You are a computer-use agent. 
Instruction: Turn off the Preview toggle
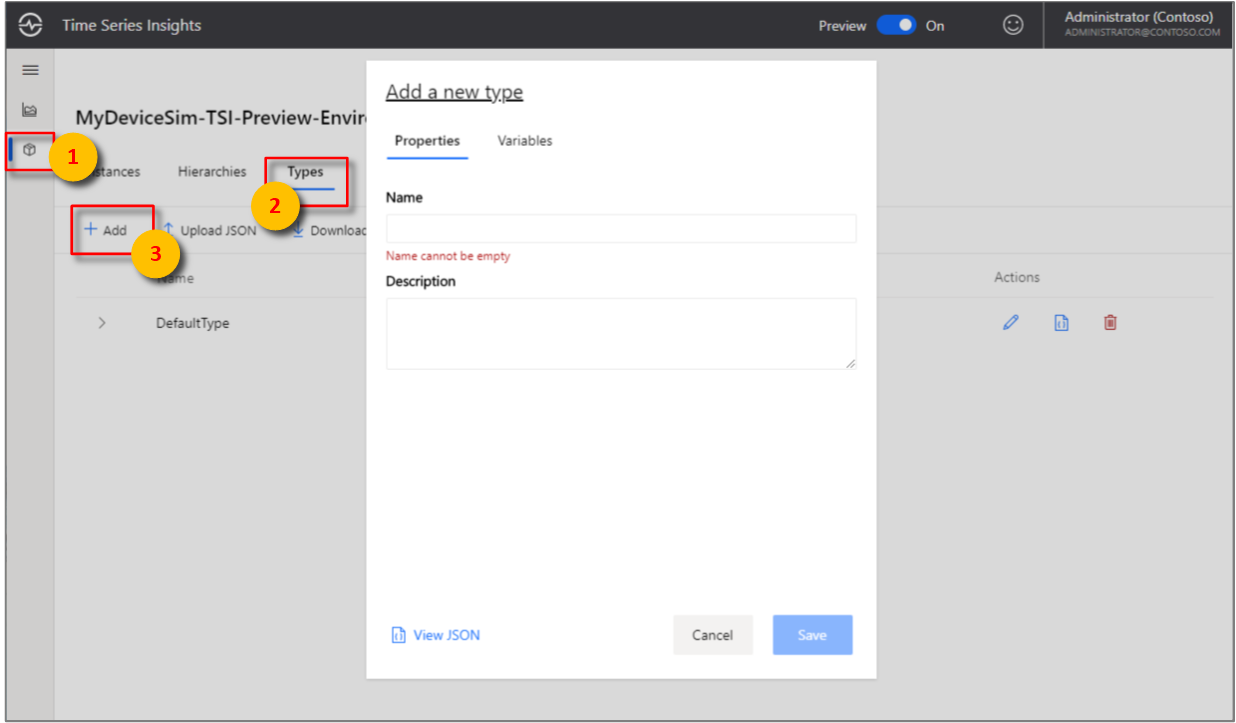[x=893, y=25]
